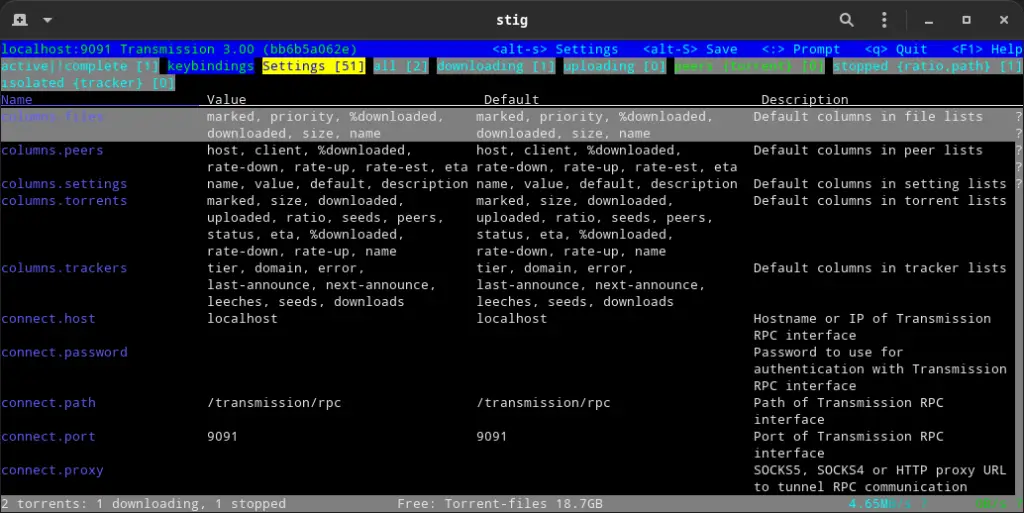Select the connect.password setting
Image resolution: width=1024 pixels, height=513 pixels.
[64, 352]
